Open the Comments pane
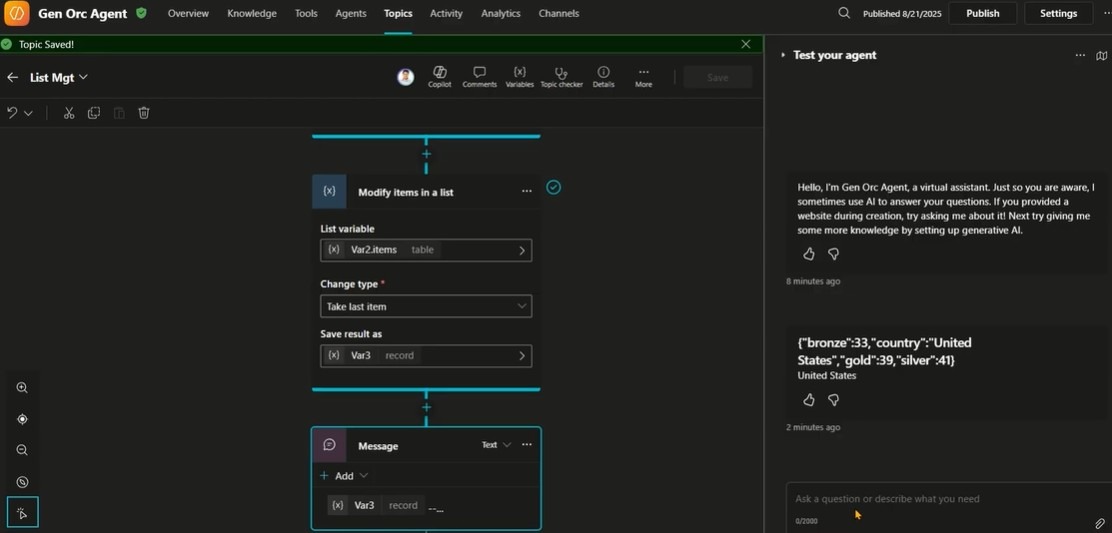Viewport: 1112px width, 533px height. pyautogui.click(x=479, y=76)
